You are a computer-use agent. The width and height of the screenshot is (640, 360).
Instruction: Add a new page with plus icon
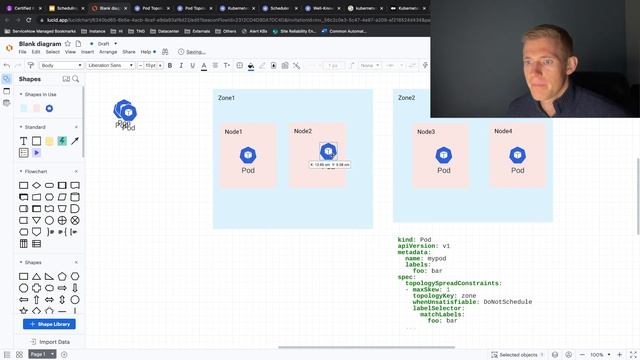tap(64, 355)
